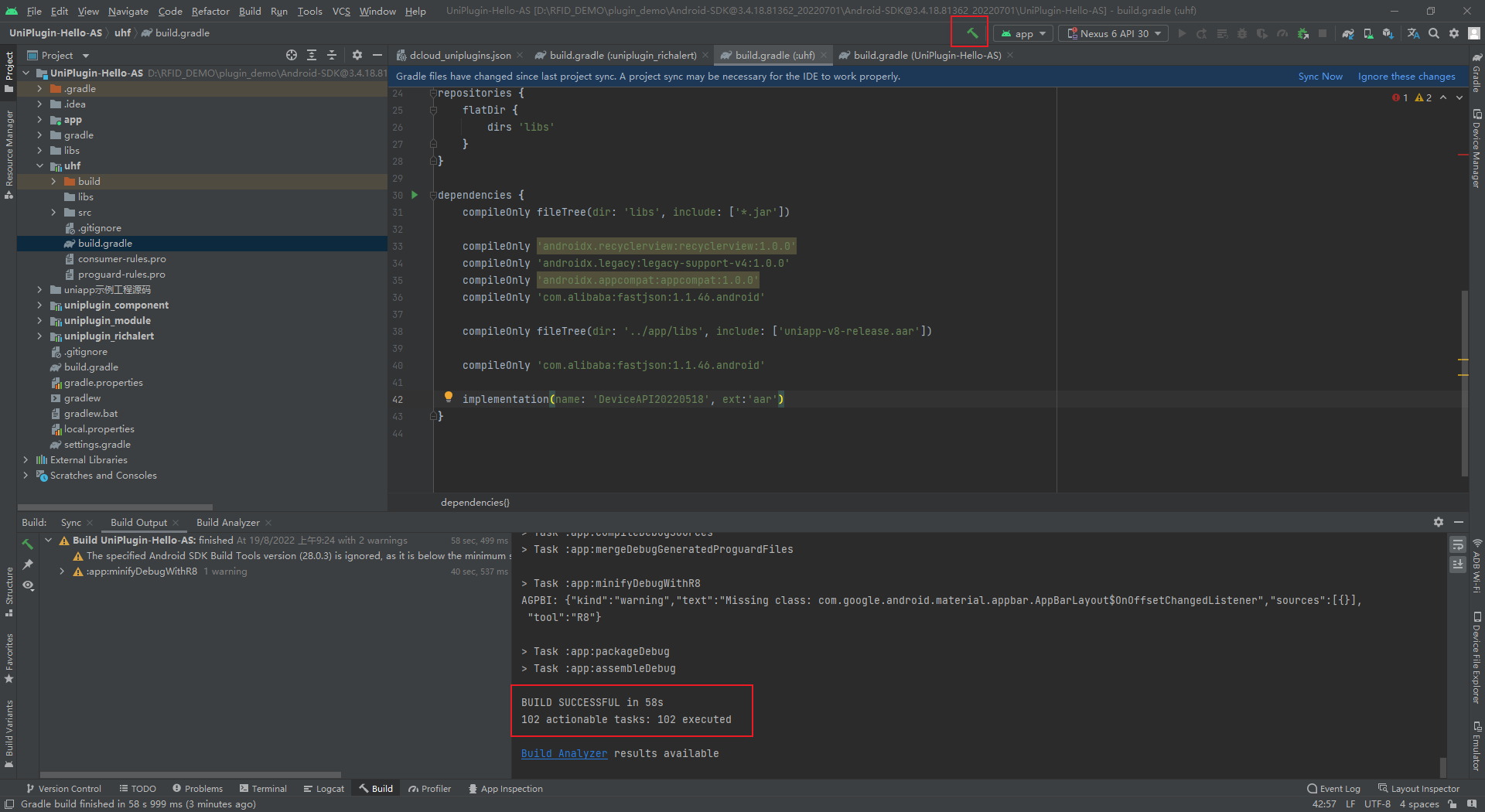Open Project panel options gear
The image size is (1485, 812).
(x=357, y=55)
